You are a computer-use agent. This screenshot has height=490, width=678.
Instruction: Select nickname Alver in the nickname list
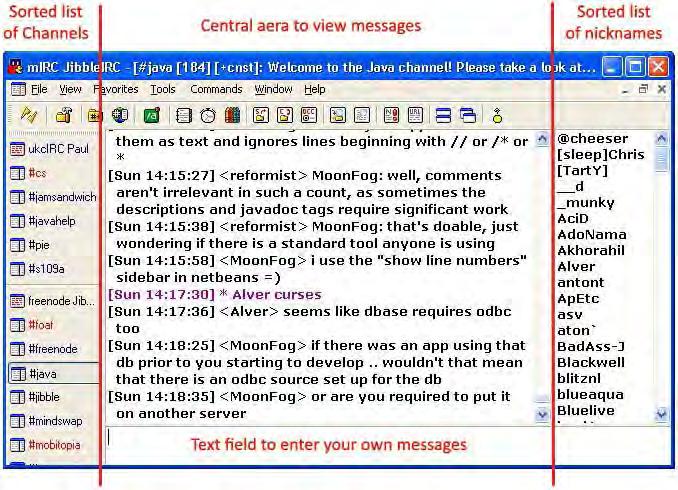pyautogui.click(x=576, y=266)
